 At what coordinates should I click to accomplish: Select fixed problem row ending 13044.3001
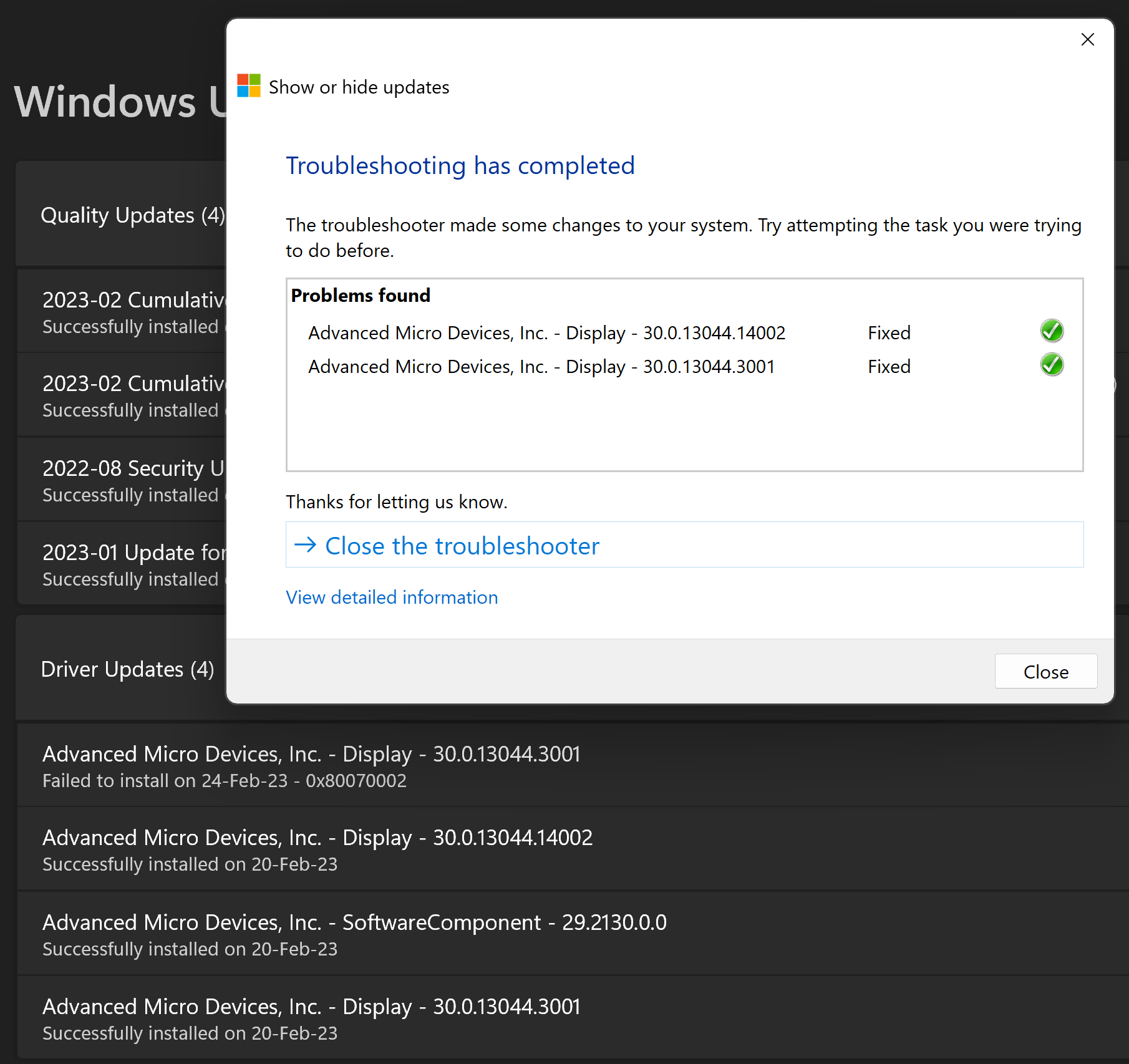(684, 366)
